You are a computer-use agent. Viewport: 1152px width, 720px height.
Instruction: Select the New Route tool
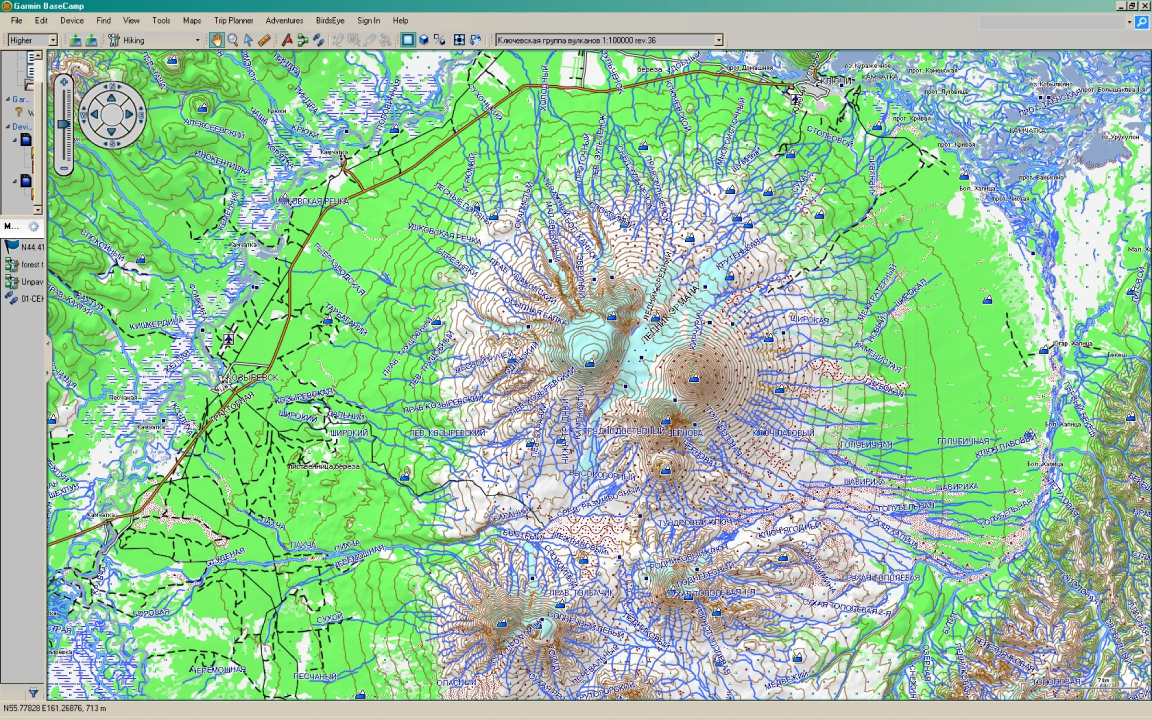(303, 40)
